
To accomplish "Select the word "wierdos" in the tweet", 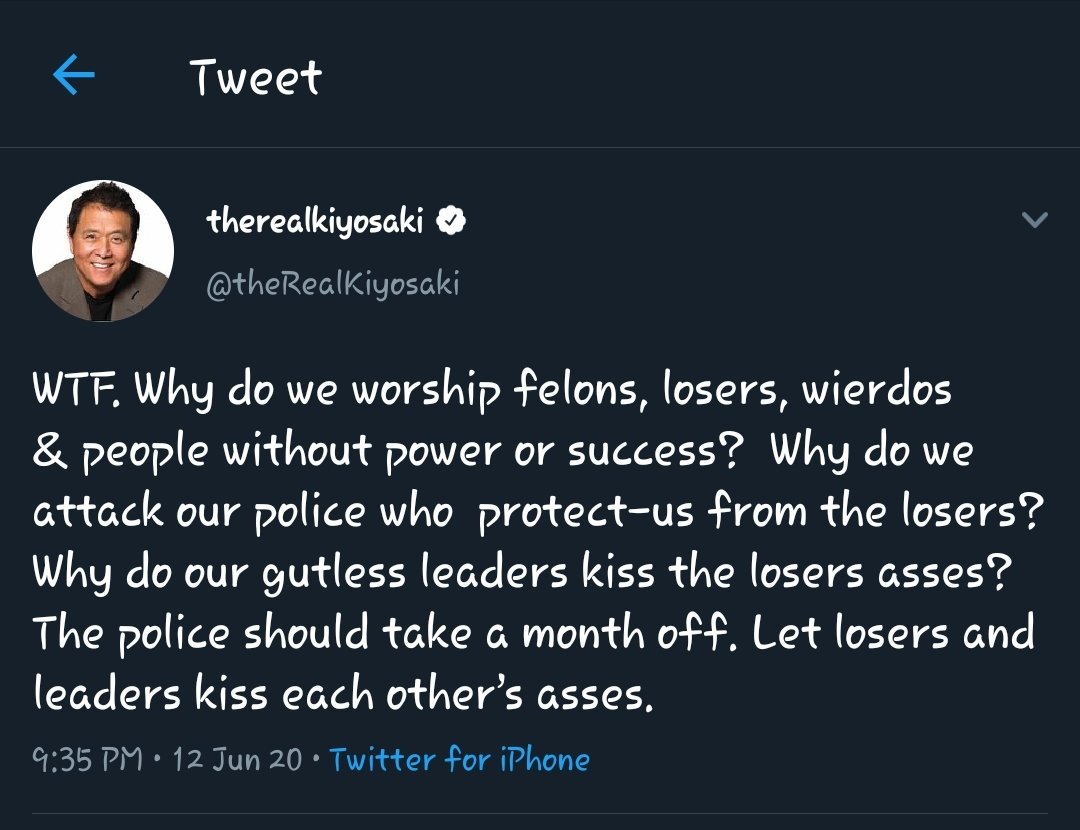I will [875, 388].
